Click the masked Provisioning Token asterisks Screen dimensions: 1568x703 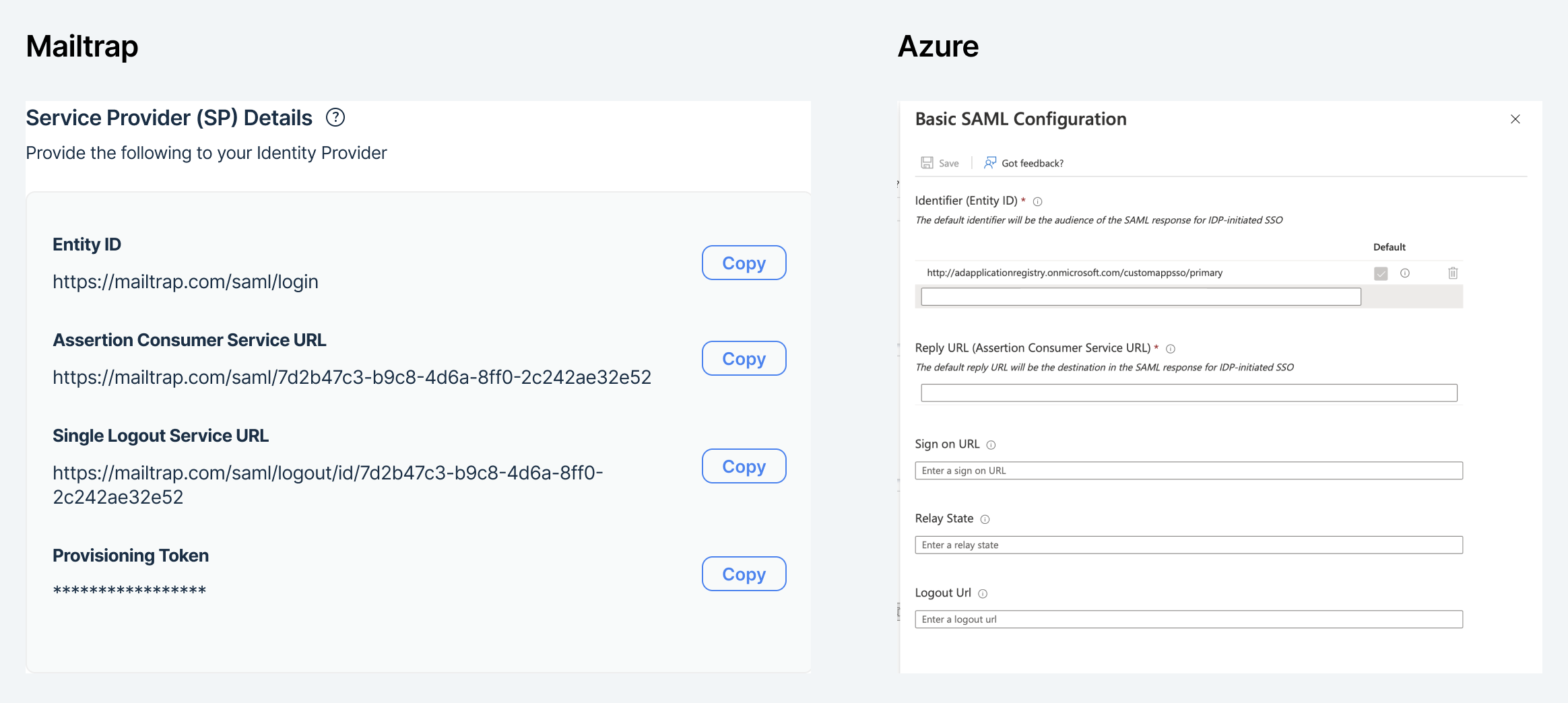(129, 591)
